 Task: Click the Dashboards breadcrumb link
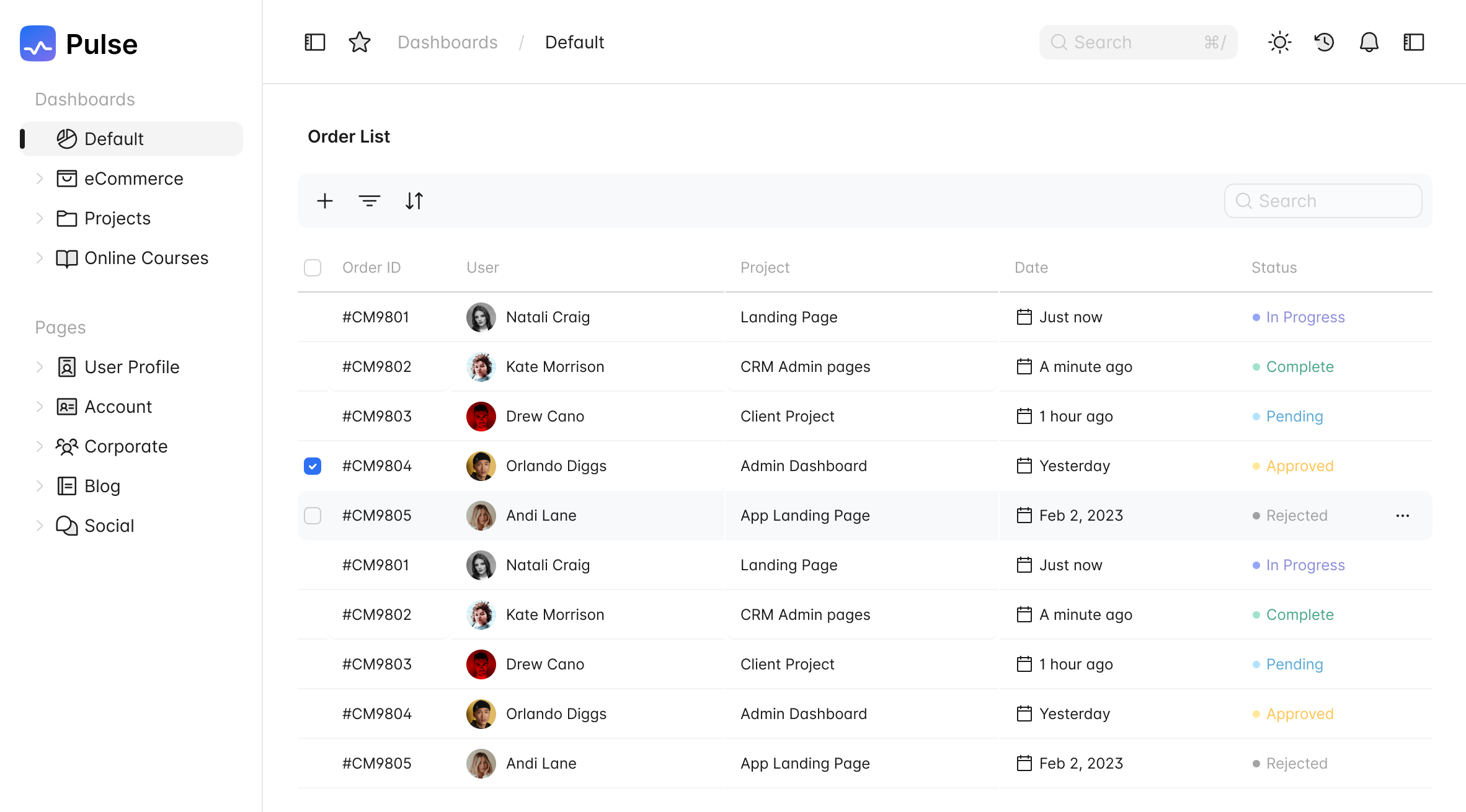click(x=448, y=42)
